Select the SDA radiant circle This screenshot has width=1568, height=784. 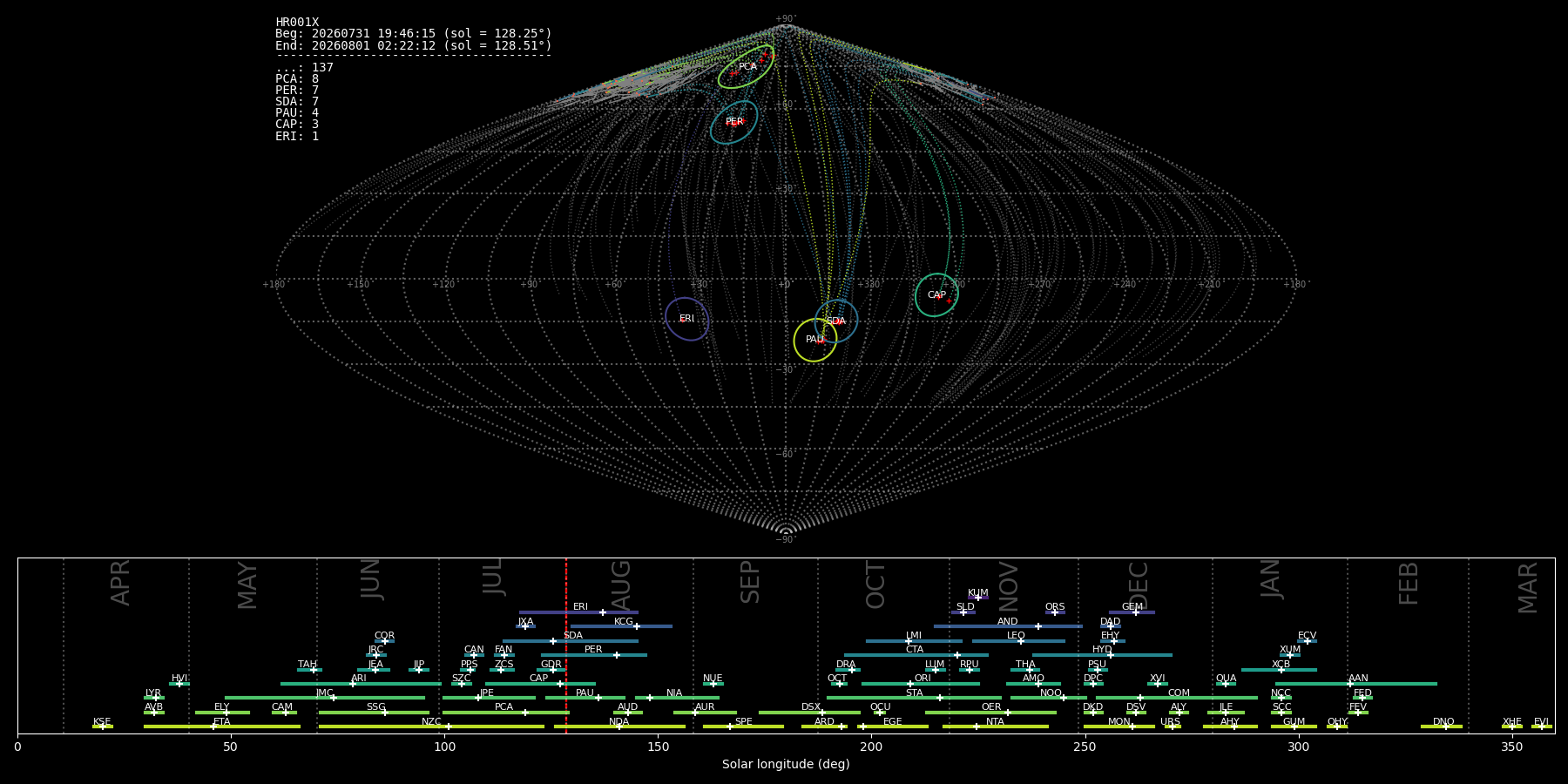tap(836, 321)
